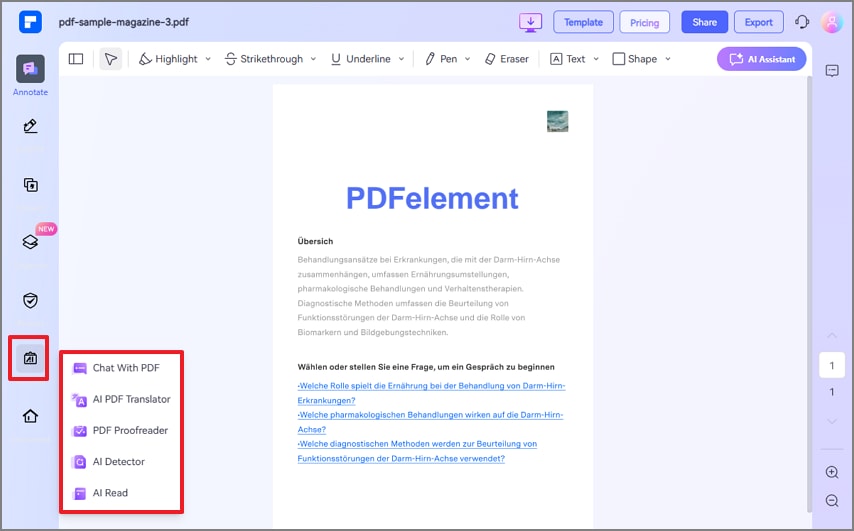Select the Text box tool

click(568, 59)
